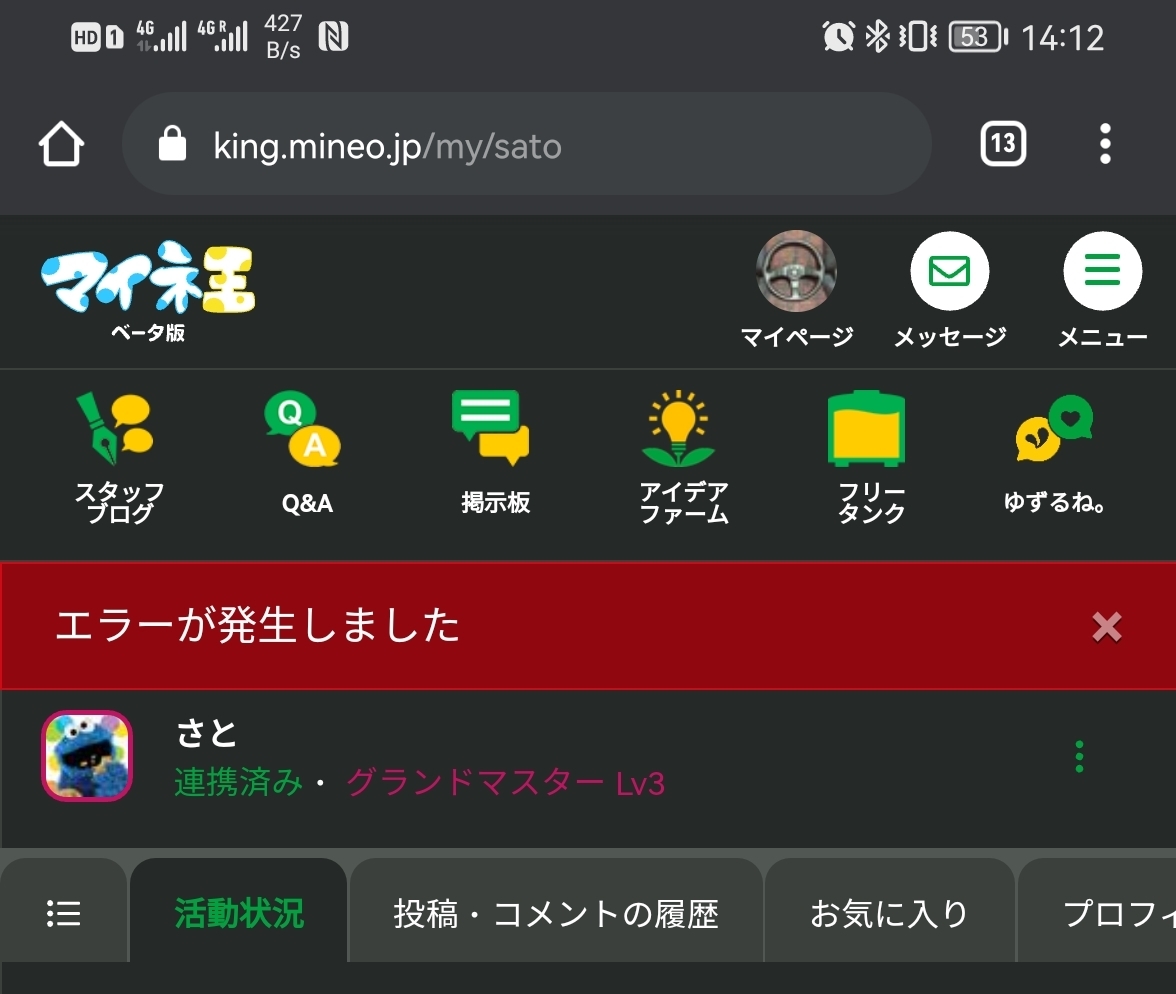Tap 連携済み status text
The image size is (1176, 994).
point(238,782)
